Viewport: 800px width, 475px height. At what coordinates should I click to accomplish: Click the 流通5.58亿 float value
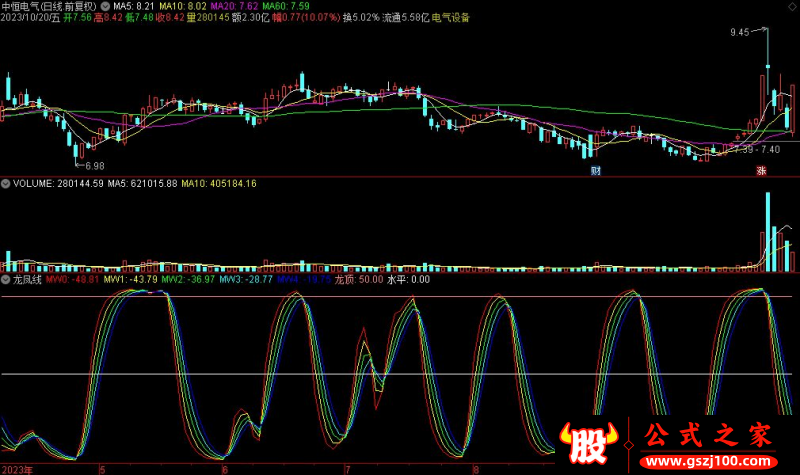(x=406, y=18)
